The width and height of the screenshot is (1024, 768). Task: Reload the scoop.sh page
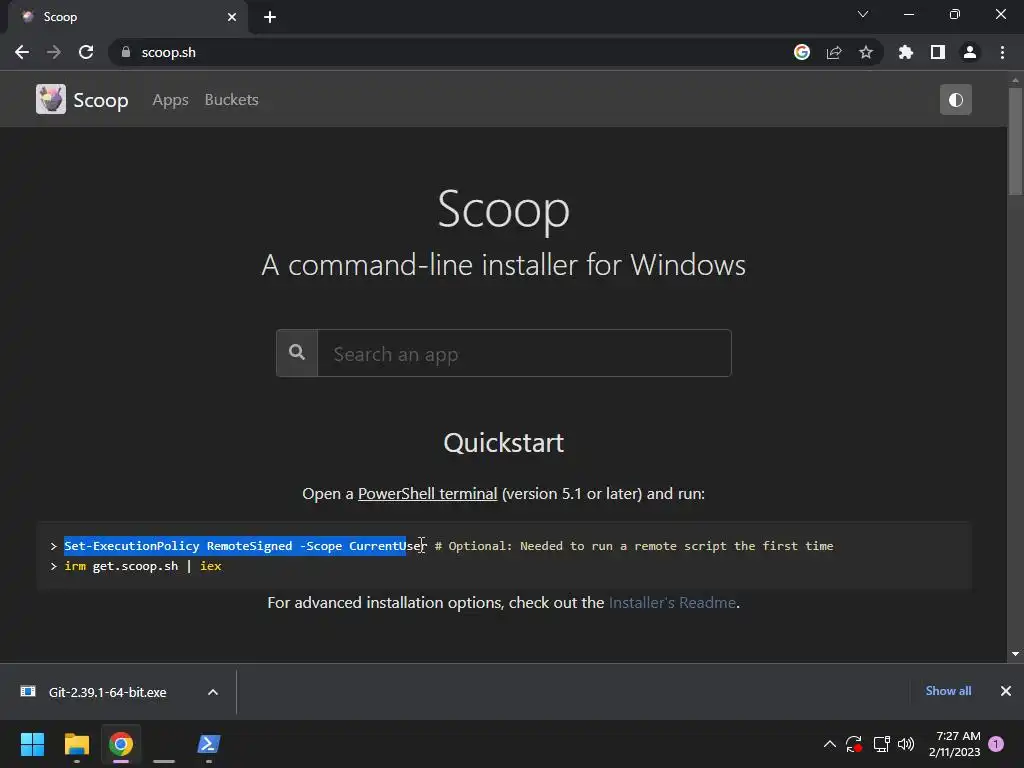tap(86, 52)
